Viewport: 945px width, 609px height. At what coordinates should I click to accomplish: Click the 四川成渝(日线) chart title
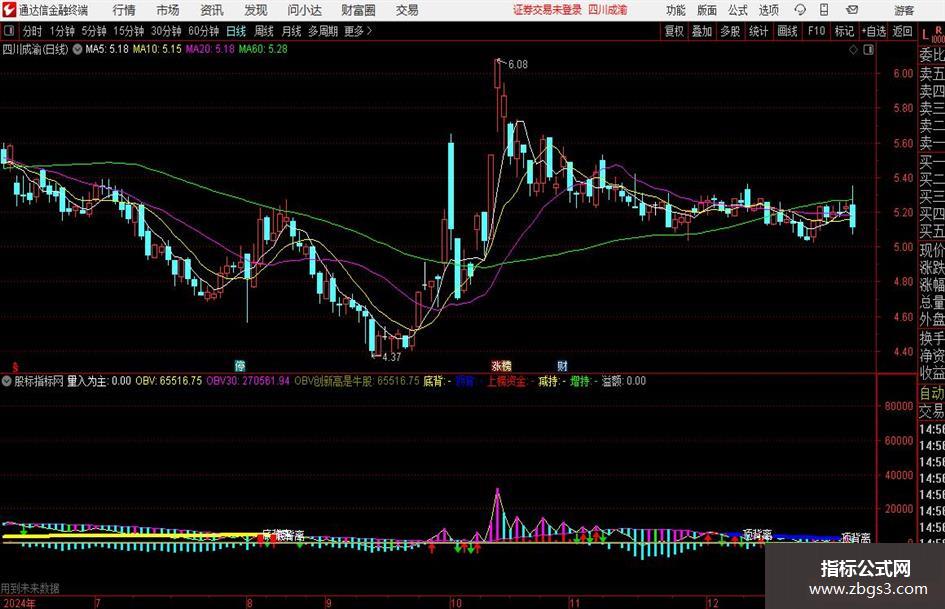(x=36, y=49)
